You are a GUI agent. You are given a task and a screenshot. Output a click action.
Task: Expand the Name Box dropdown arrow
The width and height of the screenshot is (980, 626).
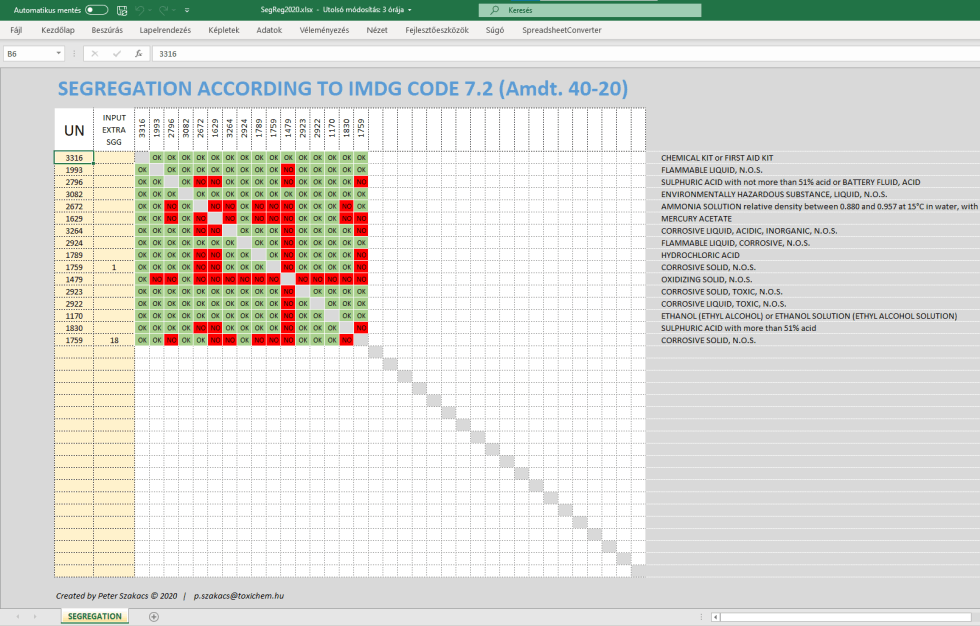59,54
